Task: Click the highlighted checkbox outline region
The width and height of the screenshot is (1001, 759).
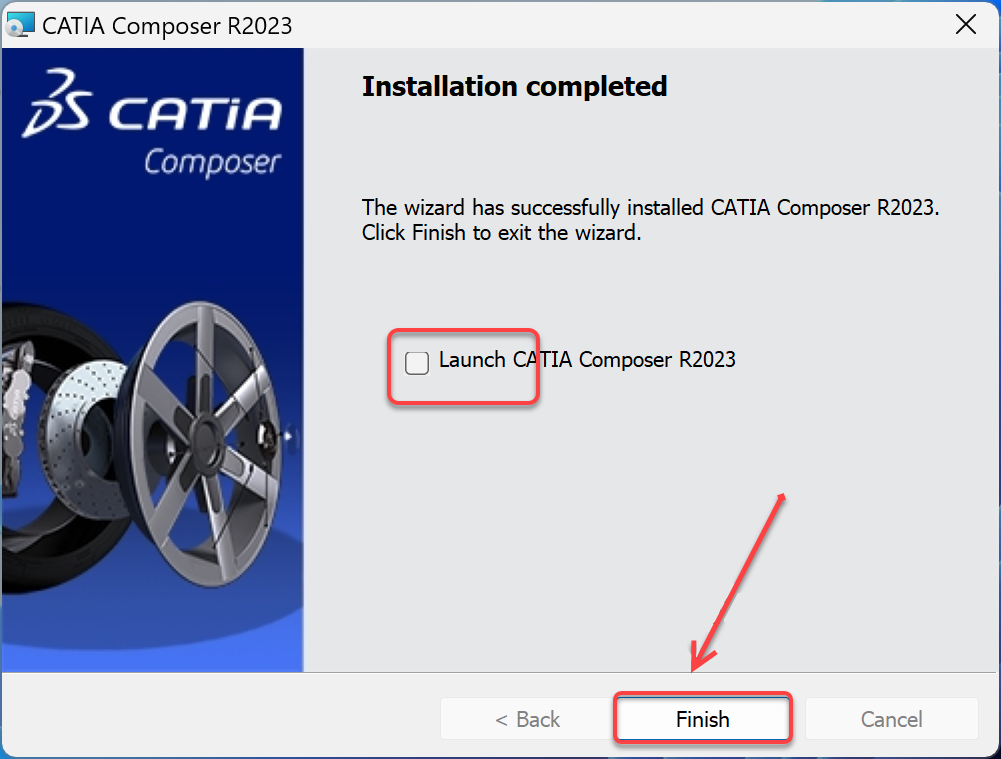Action: click(x=463, y=366)
